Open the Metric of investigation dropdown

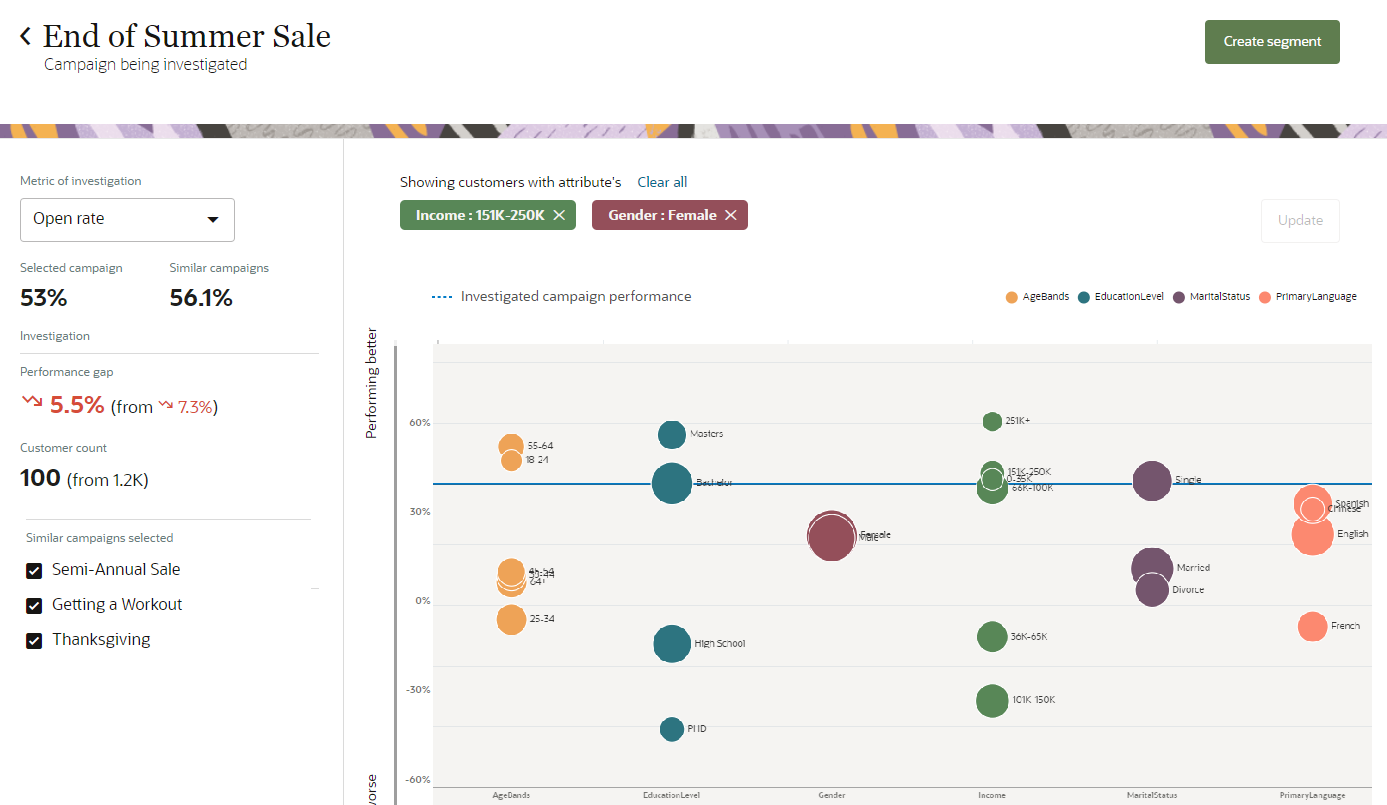(x=127, y=219)
